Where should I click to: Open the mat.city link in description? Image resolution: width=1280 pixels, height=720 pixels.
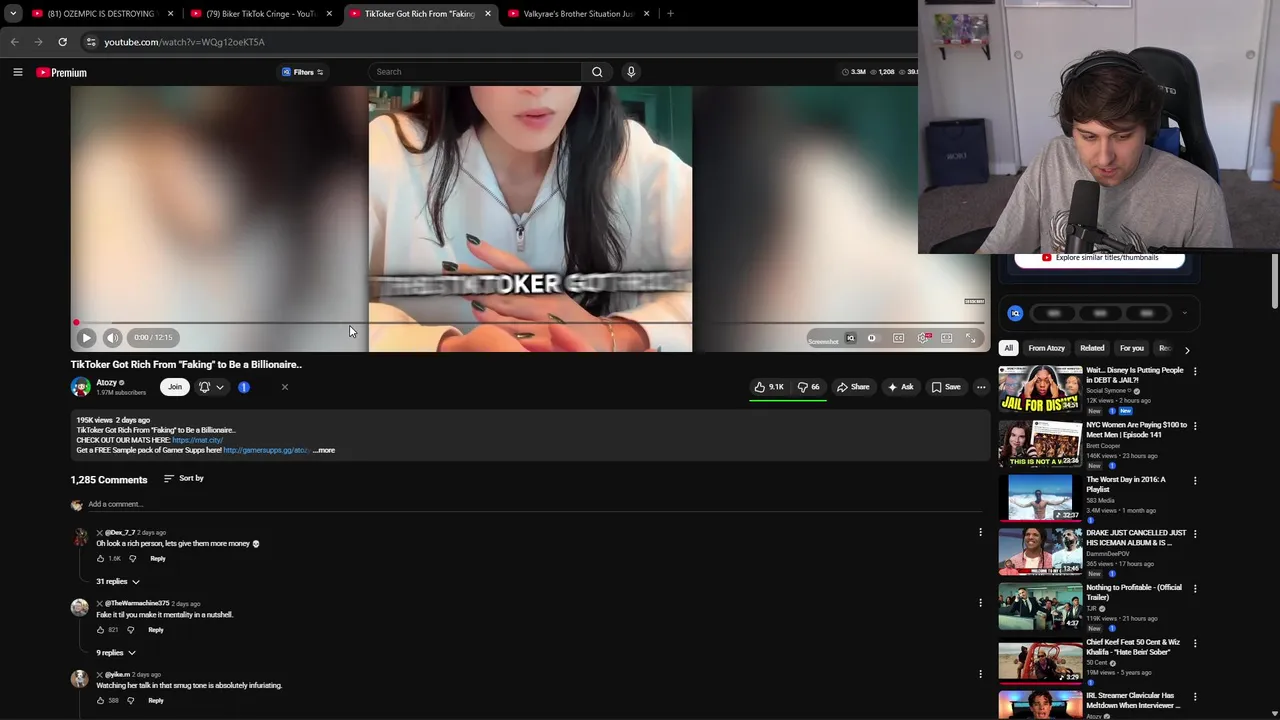point(197,440)
